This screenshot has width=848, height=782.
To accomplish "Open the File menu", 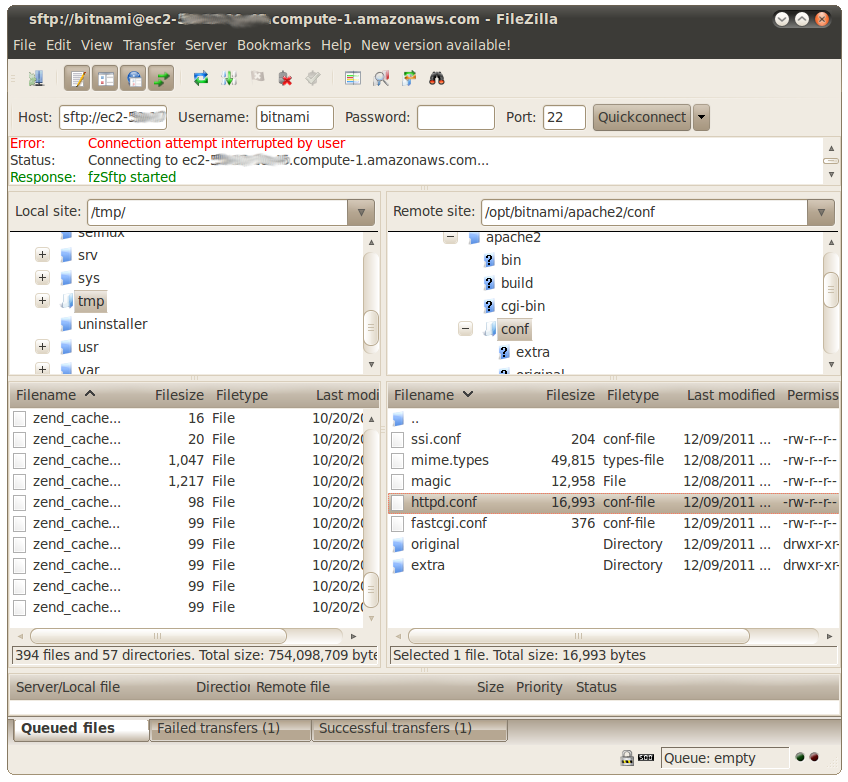I will 24,45.
